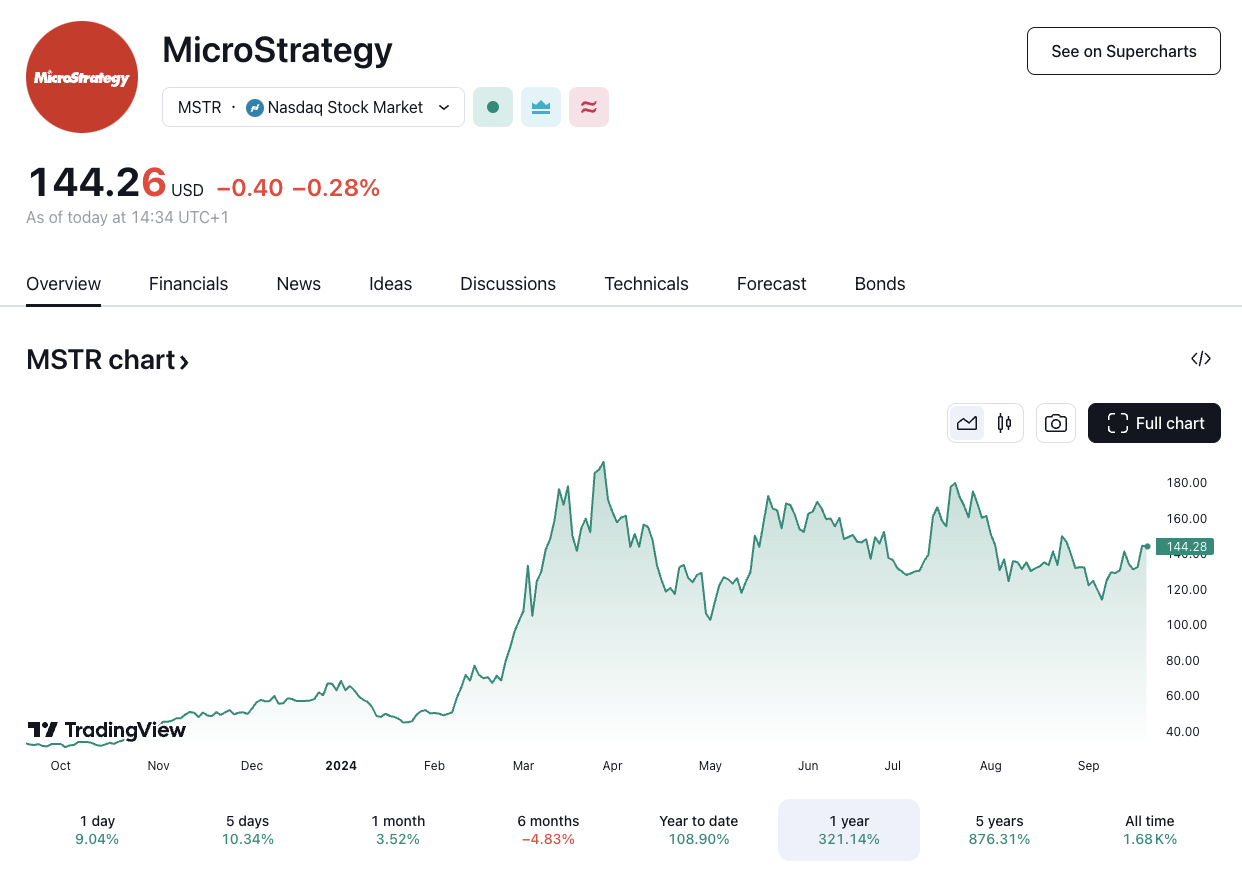Click the See on Supercharts button

pyautogui.click(x=1123, y=50)
